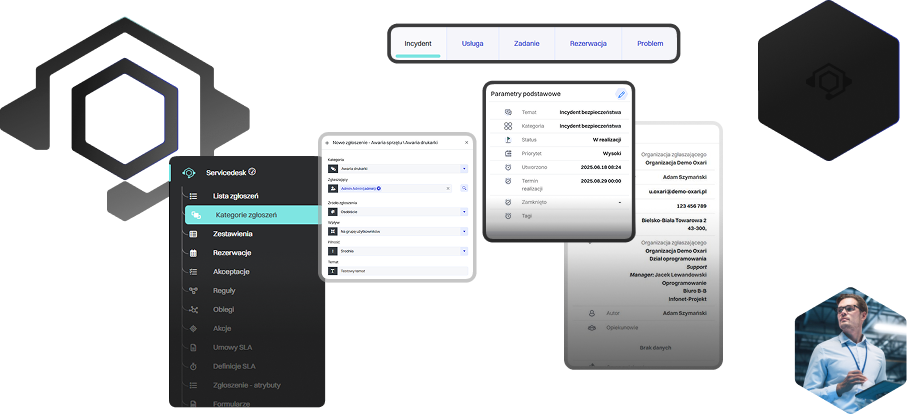Click the search icon beside Zgłaszający field
This screenshot has height=414, width=907.
pos(464,188)
